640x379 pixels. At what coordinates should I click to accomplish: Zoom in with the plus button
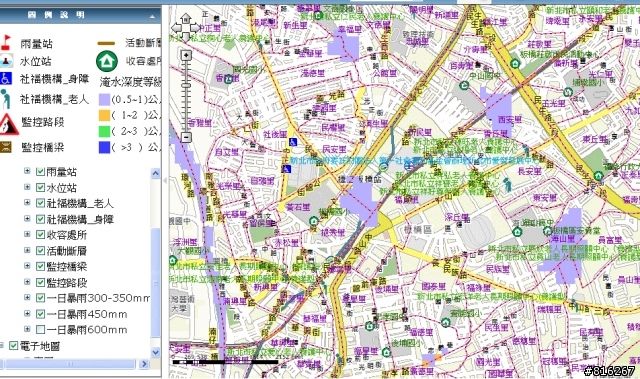coord(186,55)
